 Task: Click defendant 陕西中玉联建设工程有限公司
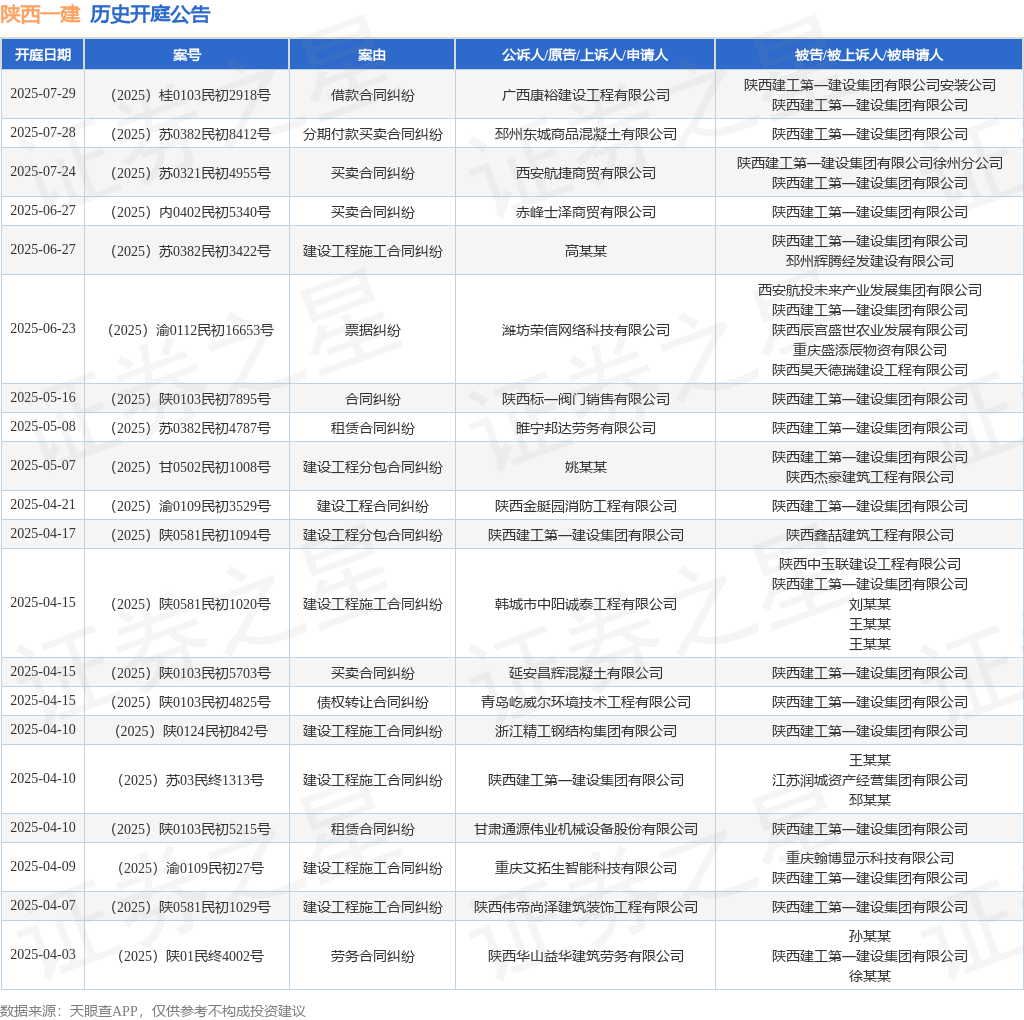[869, 564]
